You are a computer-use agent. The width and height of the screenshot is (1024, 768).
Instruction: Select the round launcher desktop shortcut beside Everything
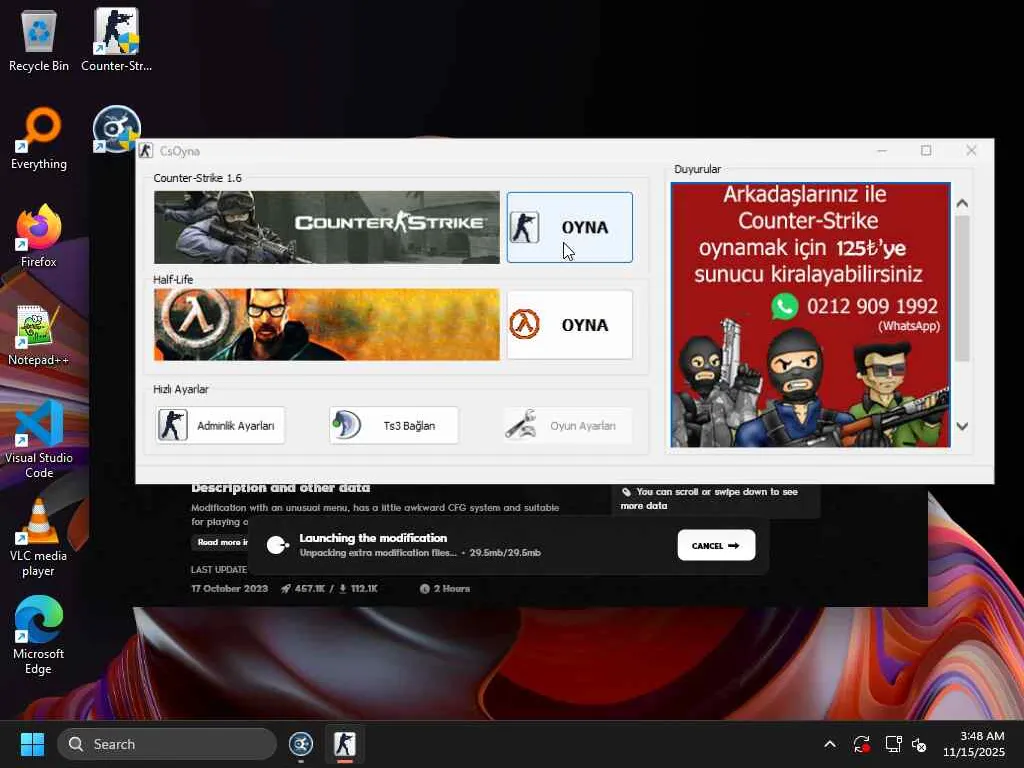point(116,129)
